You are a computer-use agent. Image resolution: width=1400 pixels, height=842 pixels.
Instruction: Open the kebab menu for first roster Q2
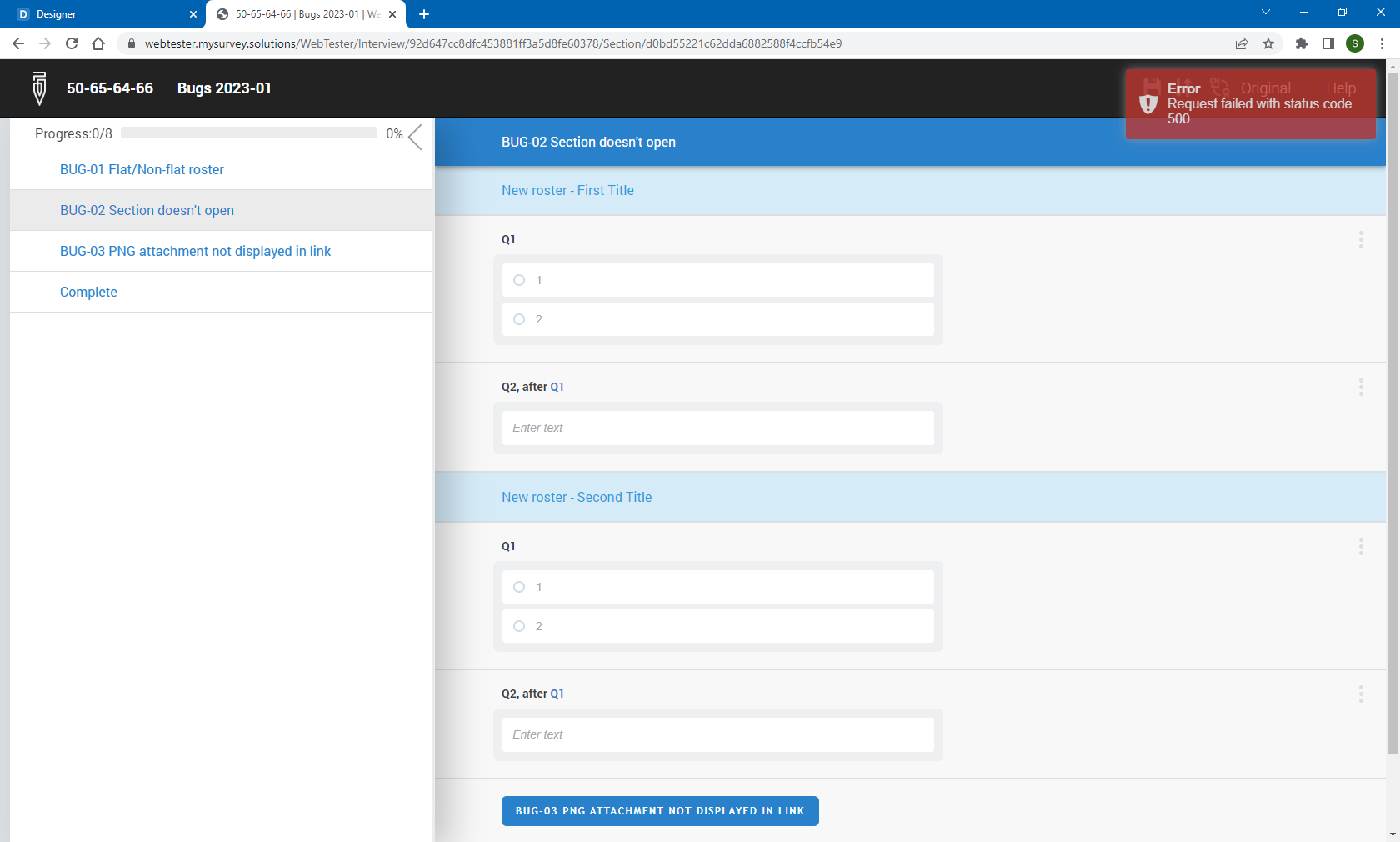(1361, 387)
